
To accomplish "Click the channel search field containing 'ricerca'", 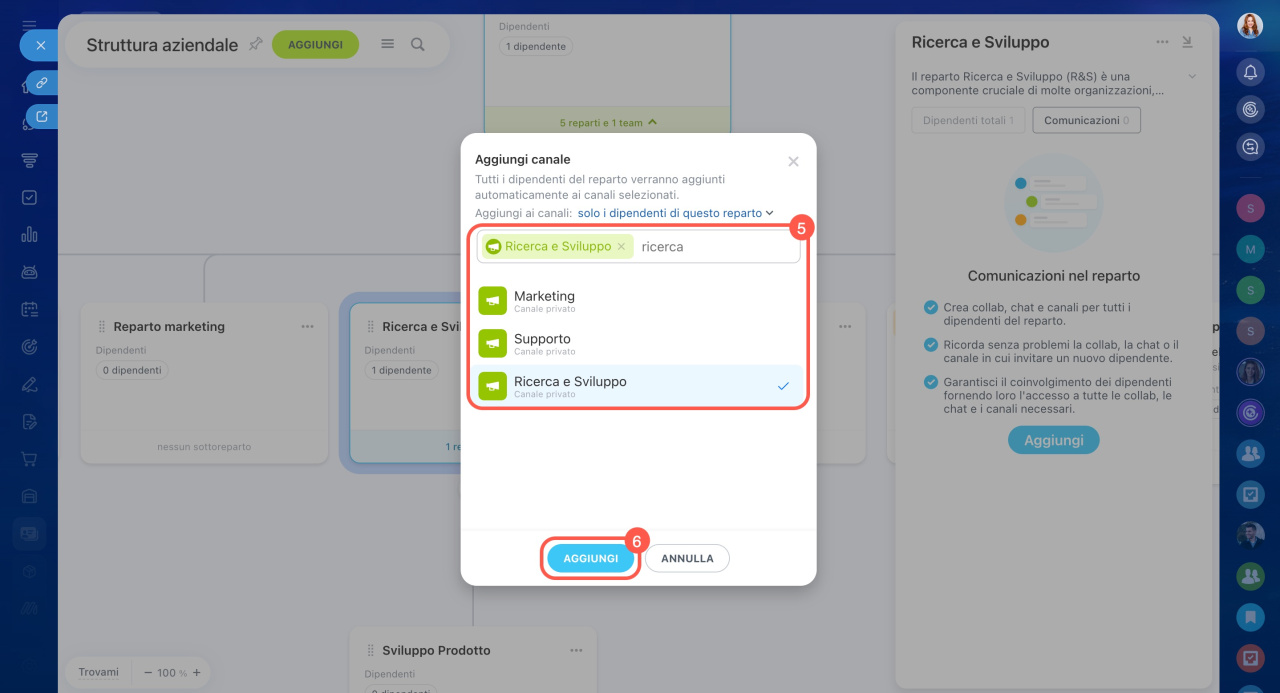I will pyautogui.click(x=715, y=247).
